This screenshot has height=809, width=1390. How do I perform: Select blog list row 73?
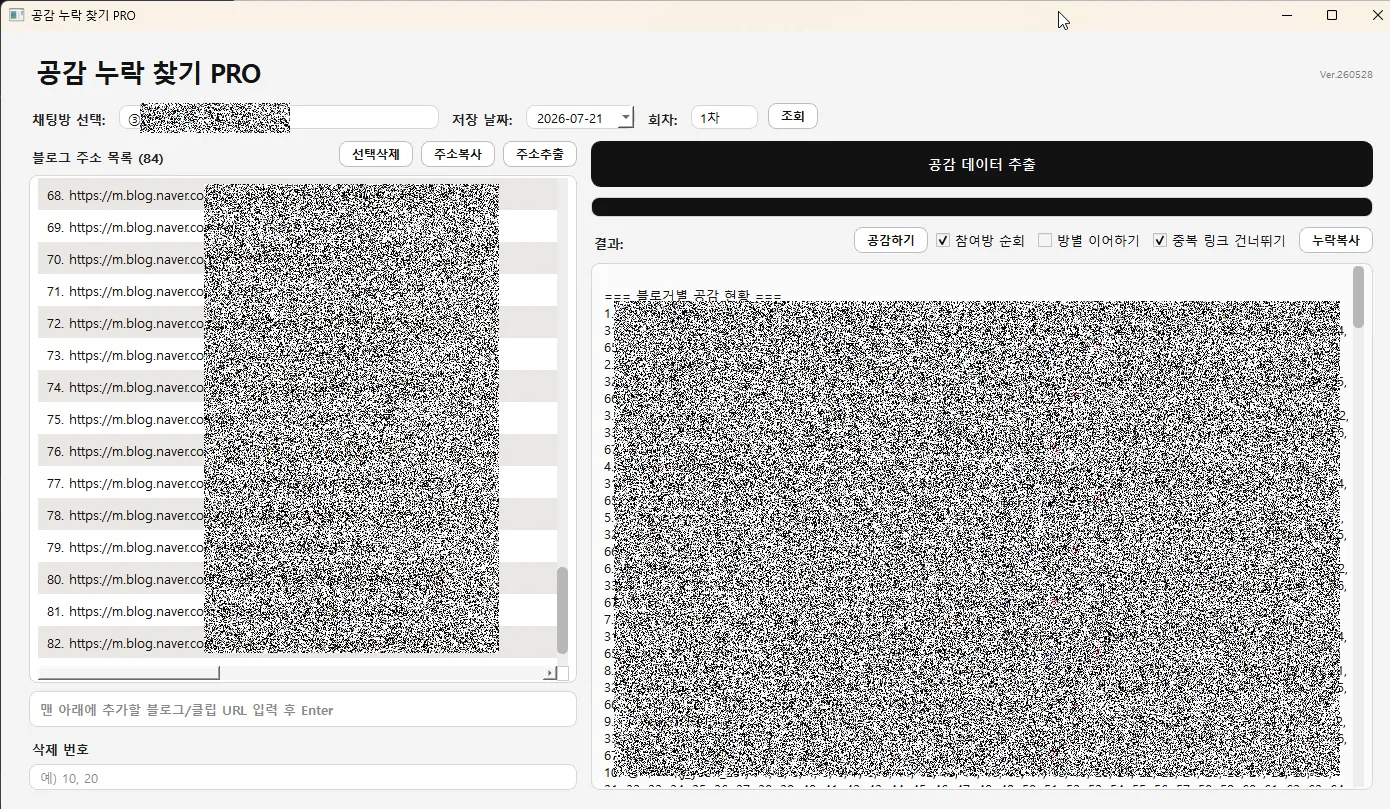(297, 355)
